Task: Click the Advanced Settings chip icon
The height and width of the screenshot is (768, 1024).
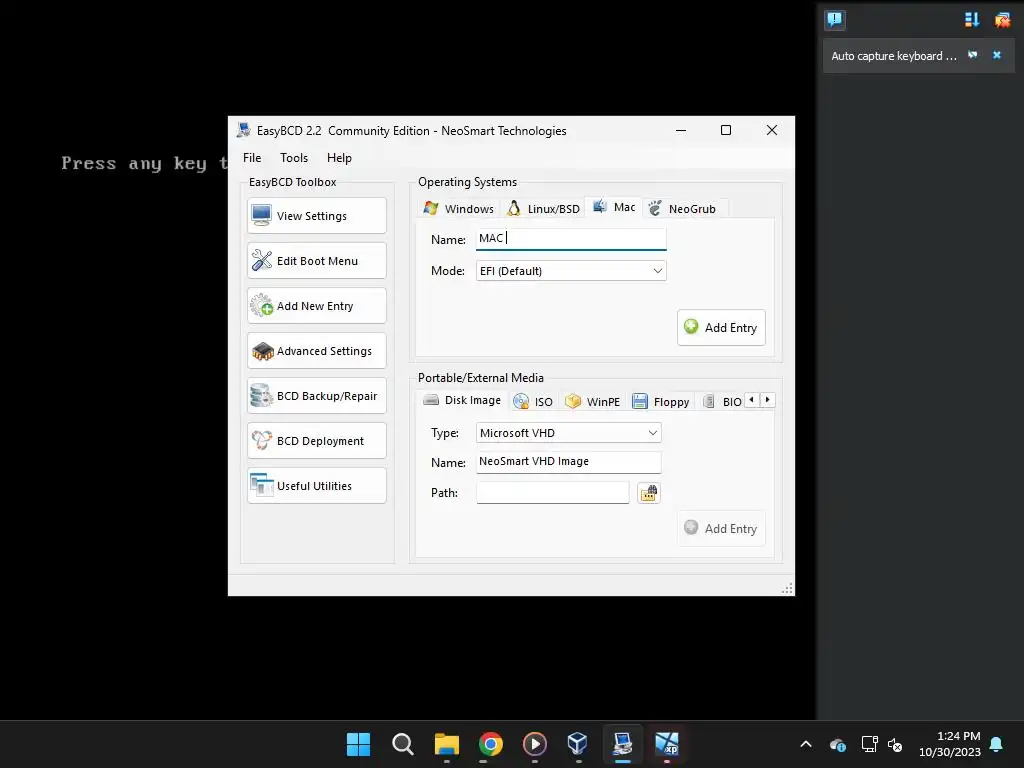Action: [263, 351]
